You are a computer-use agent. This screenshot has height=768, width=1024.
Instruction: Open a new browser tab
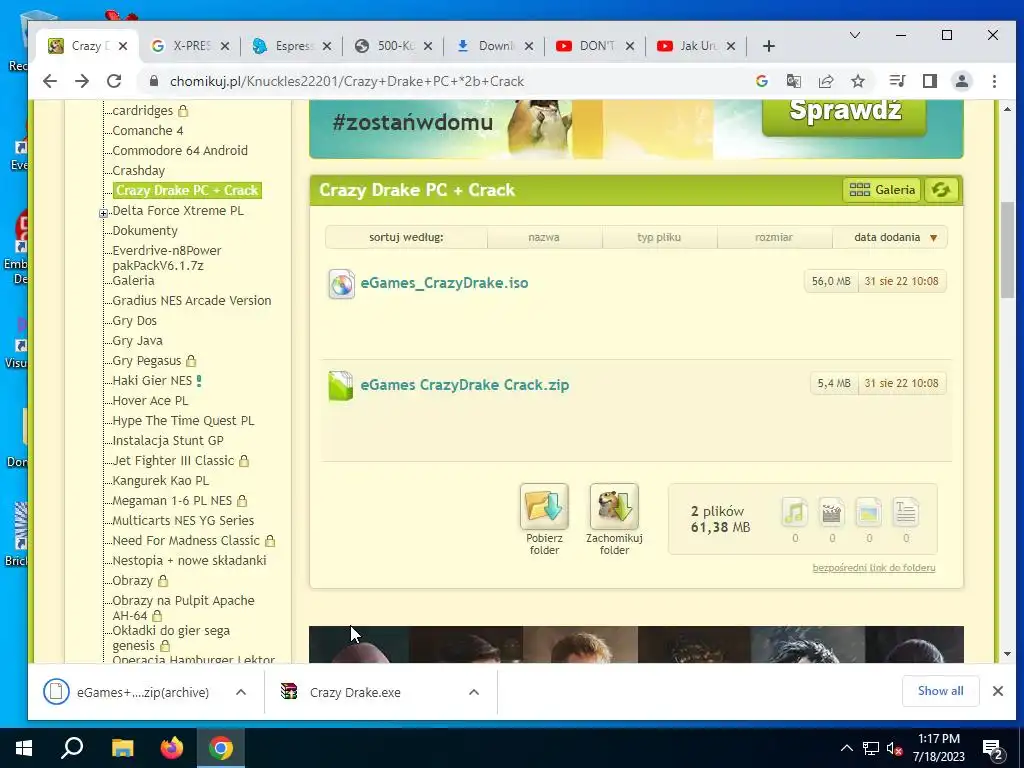pos(769,46)
